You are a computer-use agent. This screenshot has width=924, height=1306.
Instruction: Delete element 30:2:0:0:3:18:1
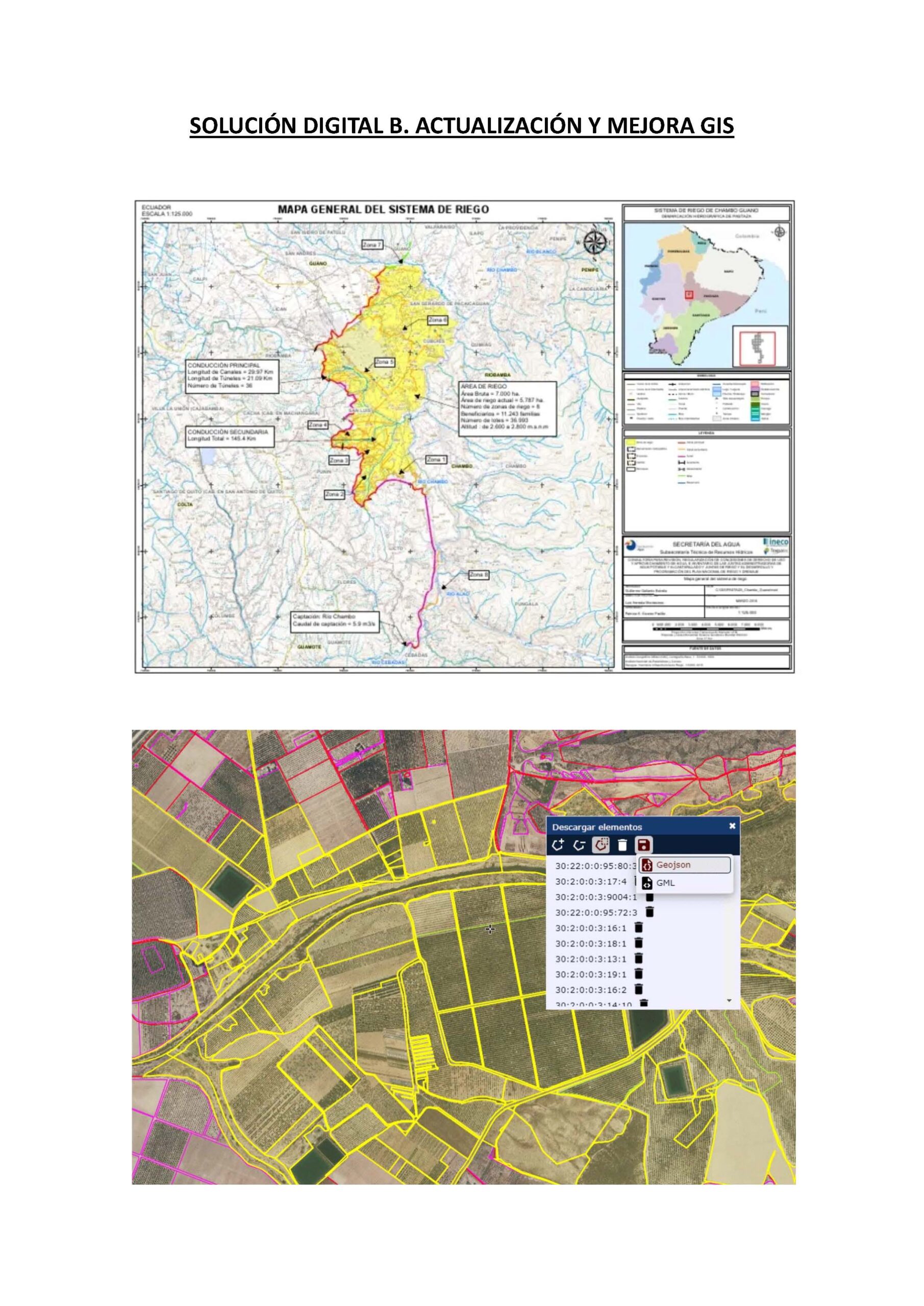click(x=639, y=944)
